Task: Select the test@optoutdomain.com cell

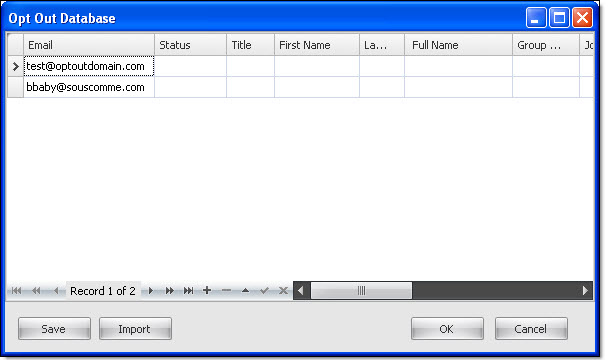Action: pos(89,66)
